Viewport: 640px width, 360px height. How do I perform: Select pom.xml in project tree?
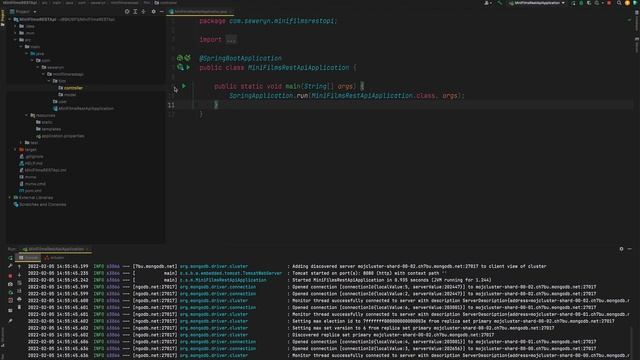tap(33, 191)
